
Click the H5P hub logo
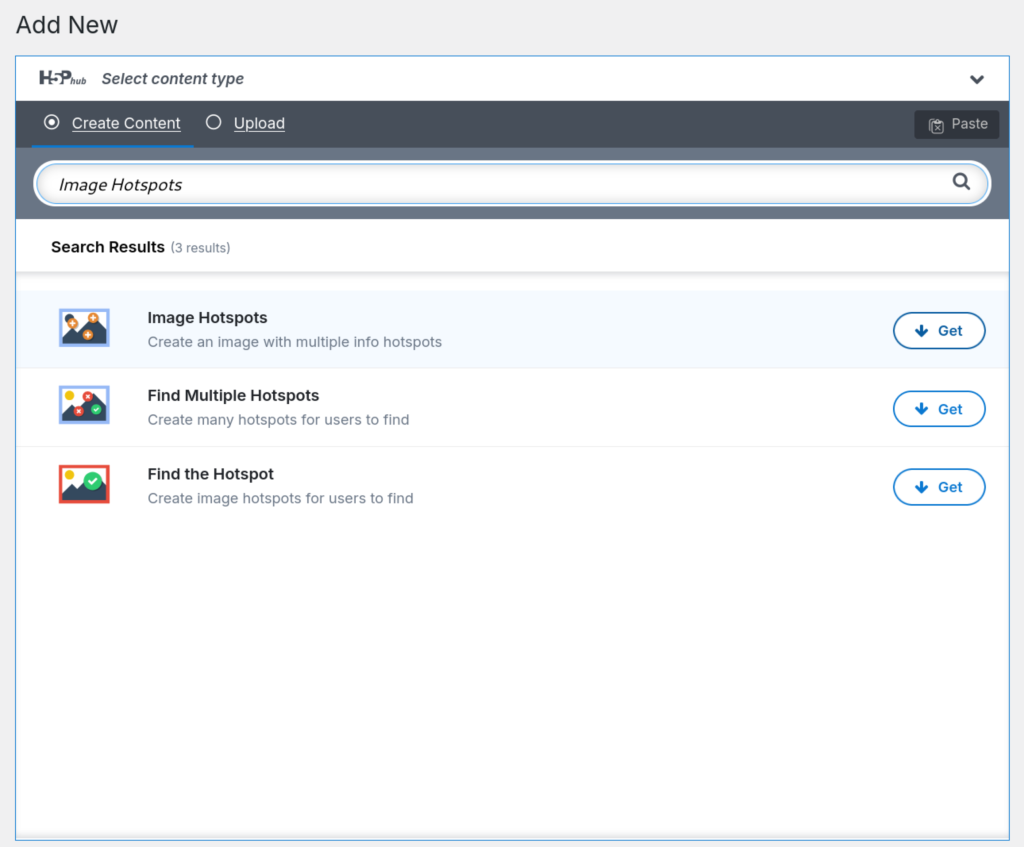(x=62, y=79)
